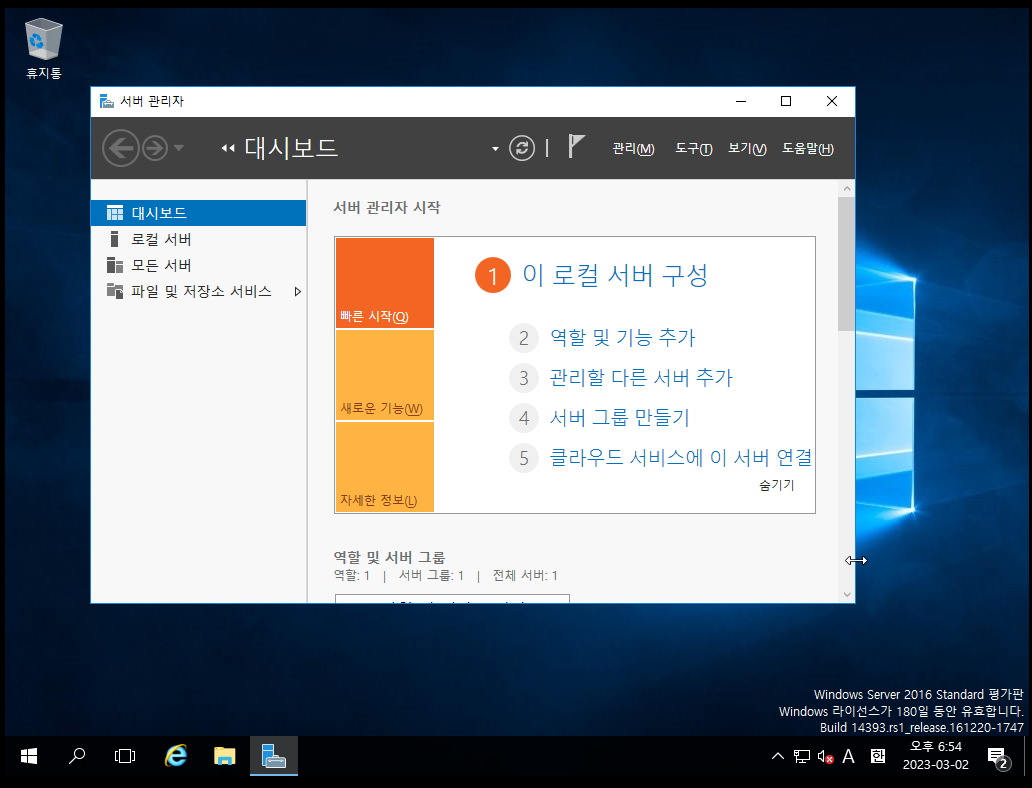Show hidden system tray icons chevron
This screenshot has width=1032, height=788.
click(777, 756)
